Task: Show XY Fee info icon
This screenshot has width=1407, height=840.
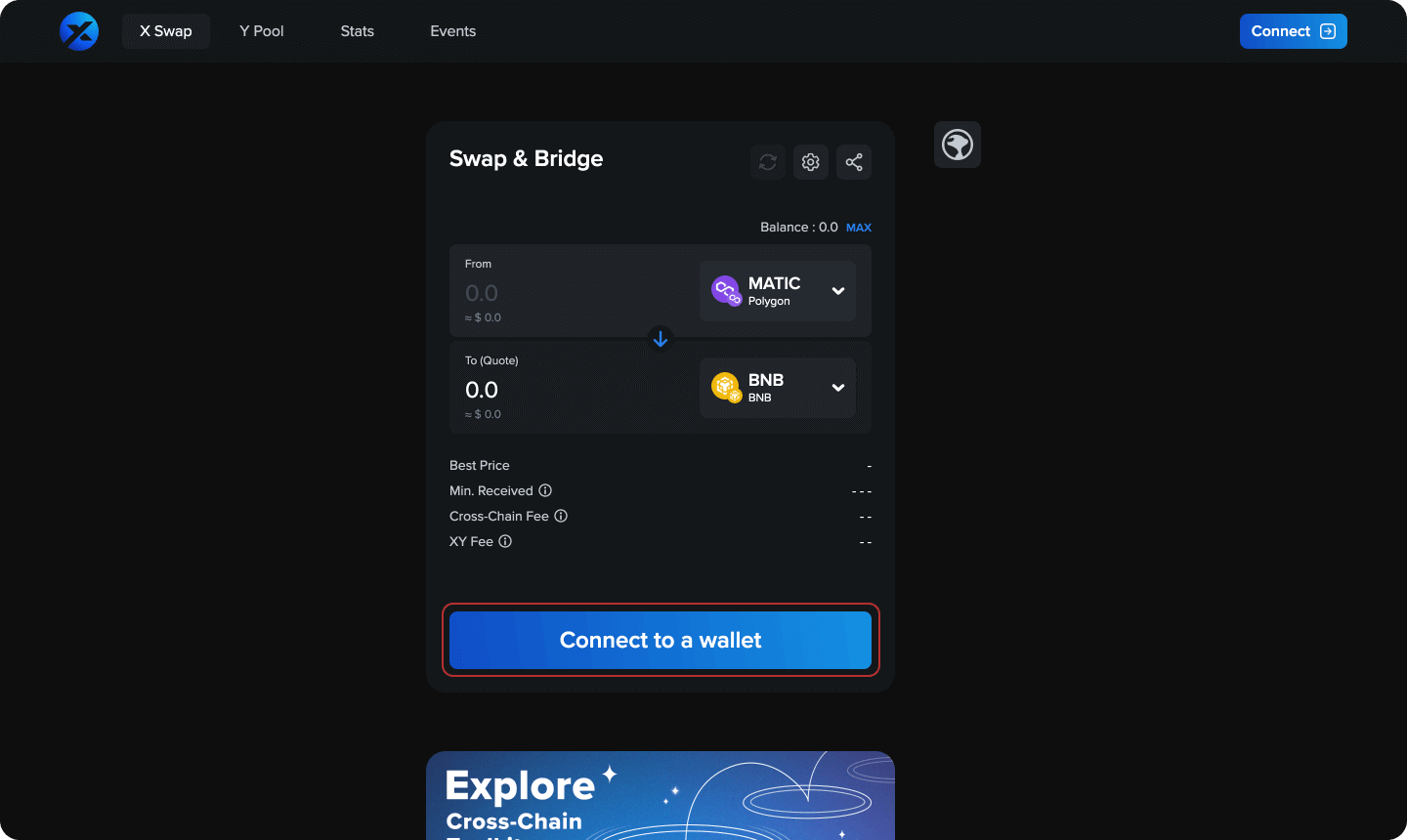Action: click(x=505, y=541)
